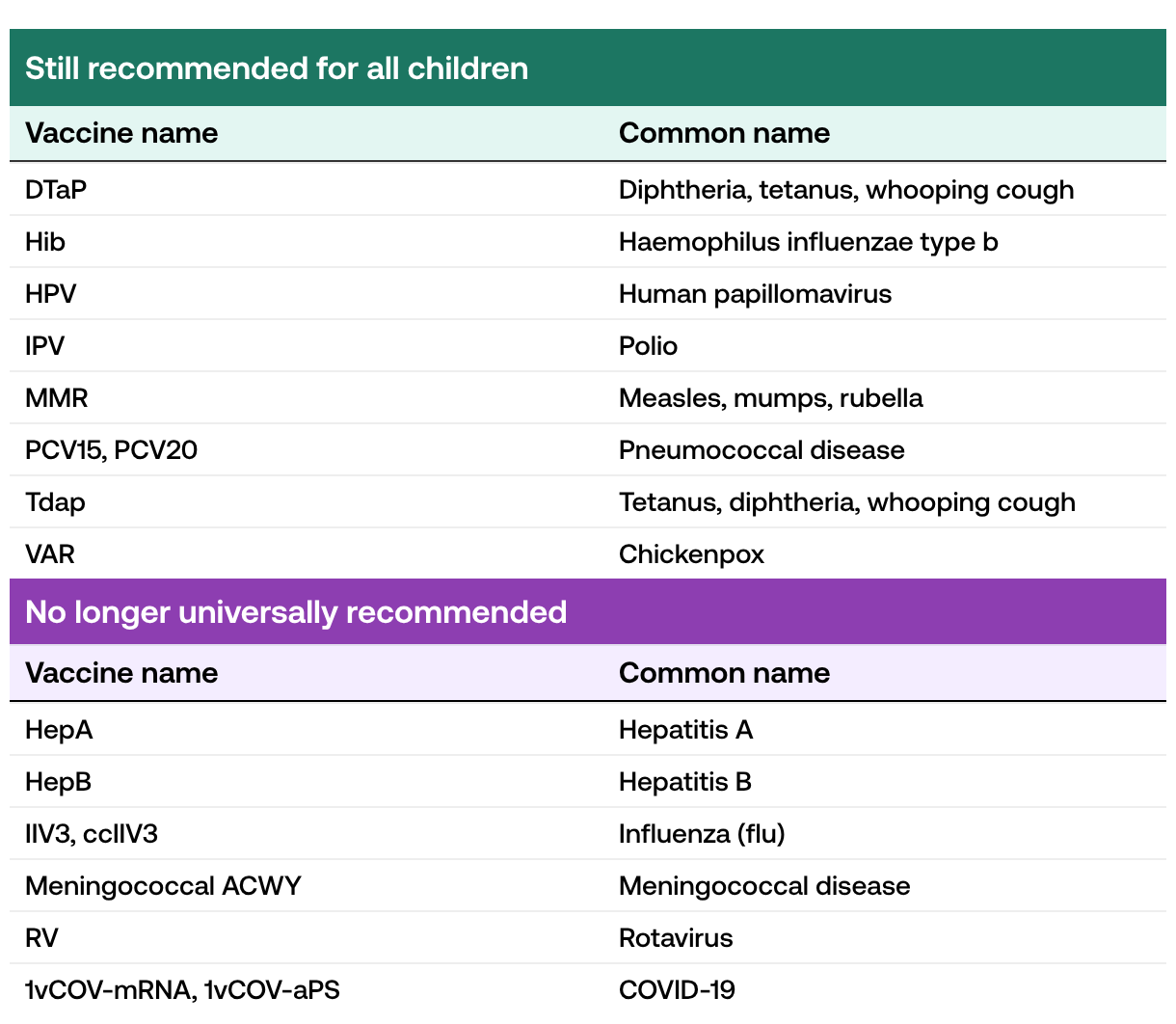Screen dimensions: 1176x1024
Task: Click the "Chickenpox" common name
Action: point(691,554)
